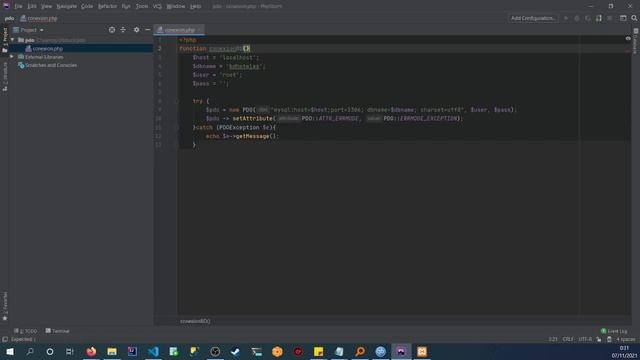This screenshot has height=360, width=640.
Task: Click the eye inspection icon at editor top right
Action: (x=628, y=38)
